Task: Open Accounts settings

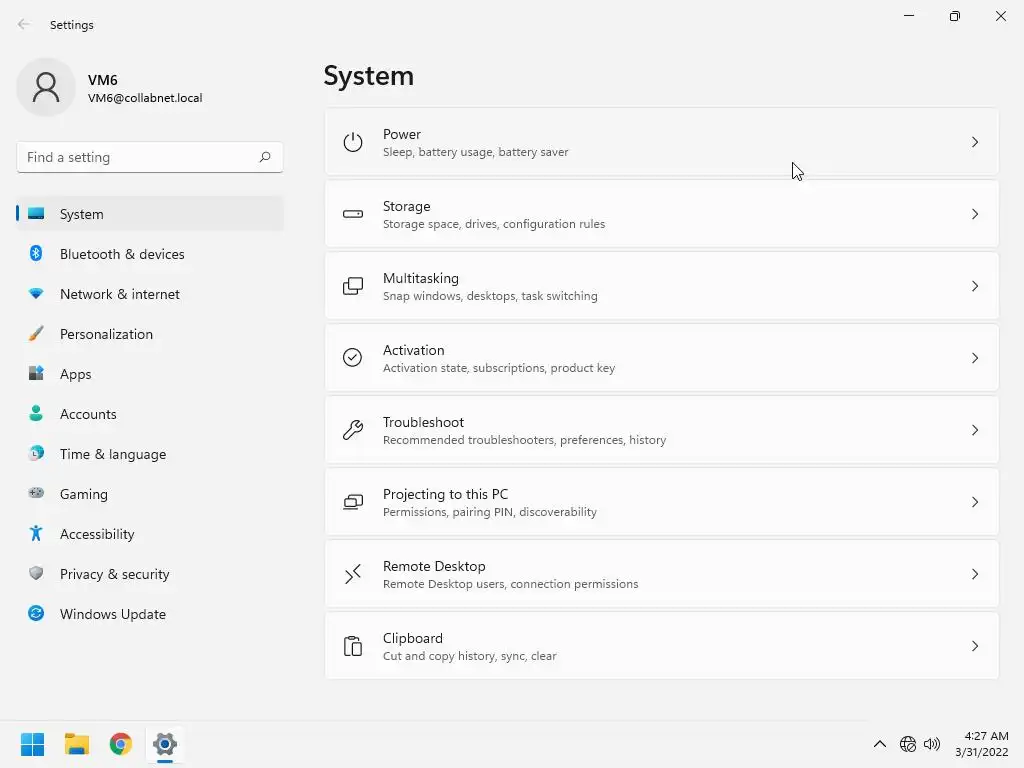Action: click(x=150, y=414)
